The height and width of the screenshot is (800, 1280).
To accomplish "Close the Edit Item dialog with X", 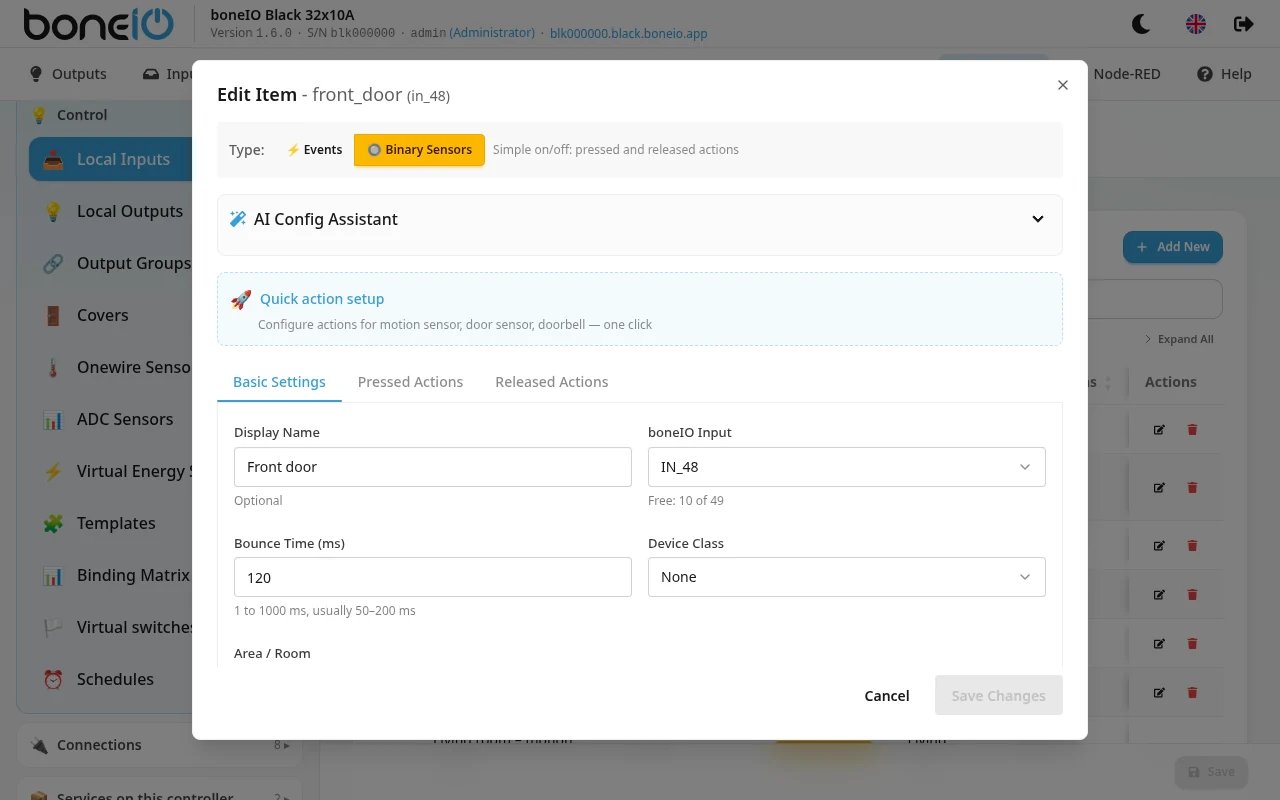I will [x=1063, y=85].
